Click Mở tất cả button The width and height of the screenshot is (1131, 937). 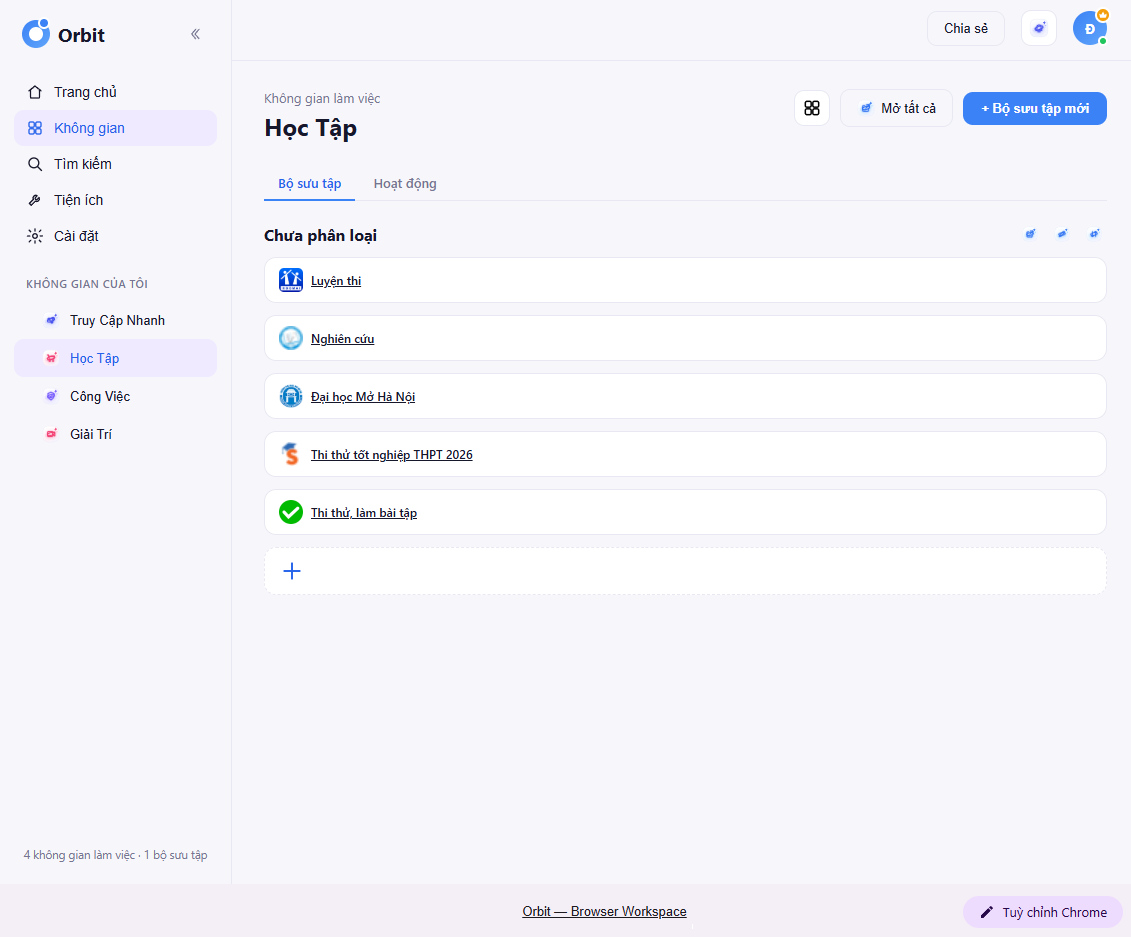(897, 108)
